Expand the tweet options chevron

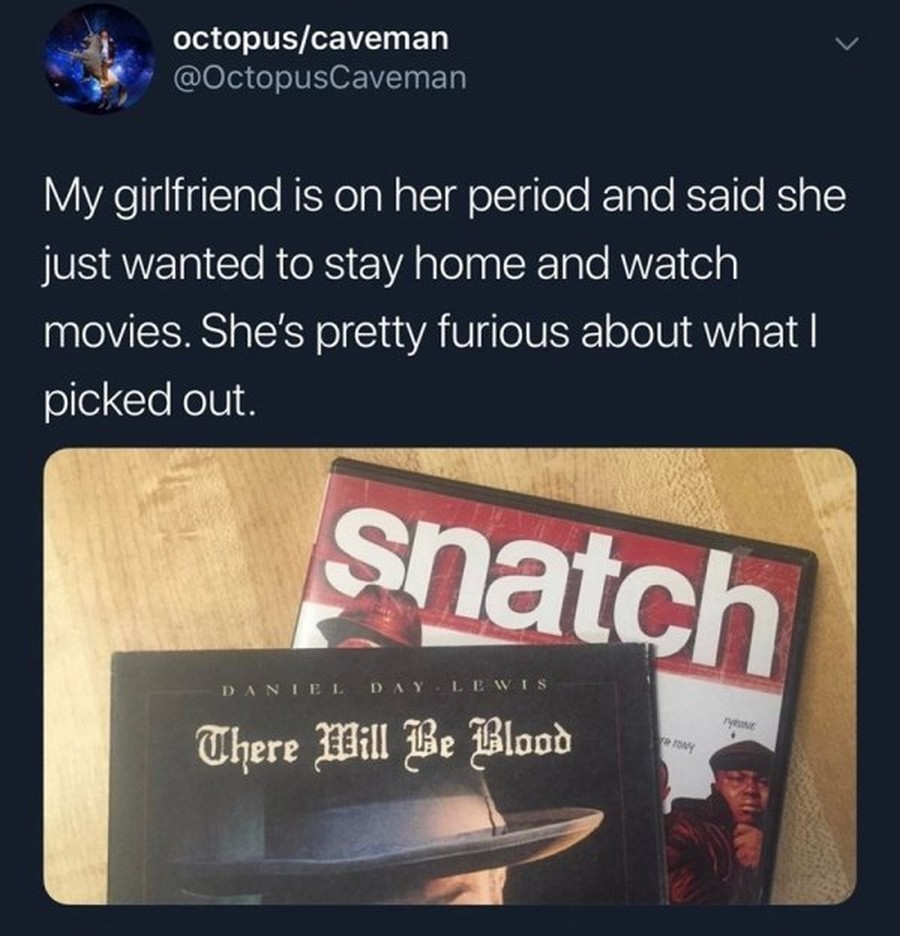(x=846, y=45)
